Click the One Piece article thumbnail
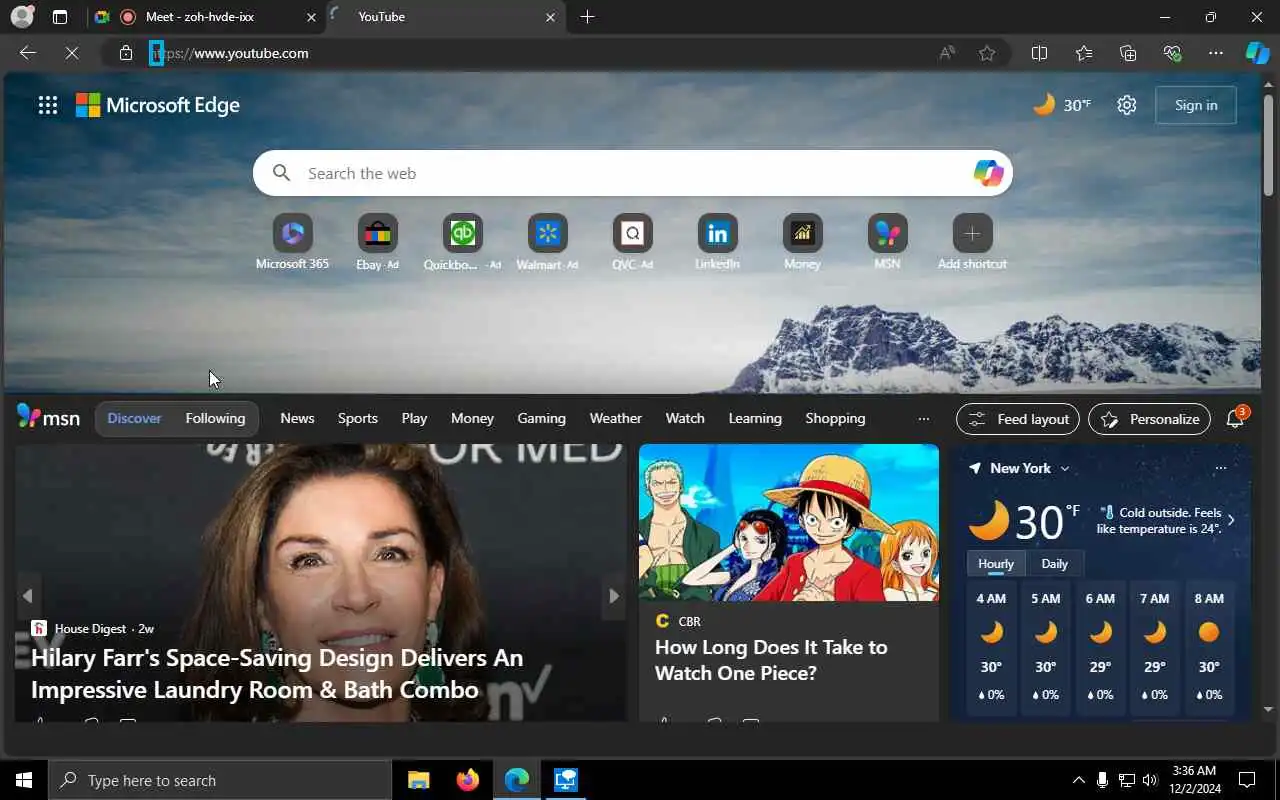The image size is (1280, 800). point(789,523)
